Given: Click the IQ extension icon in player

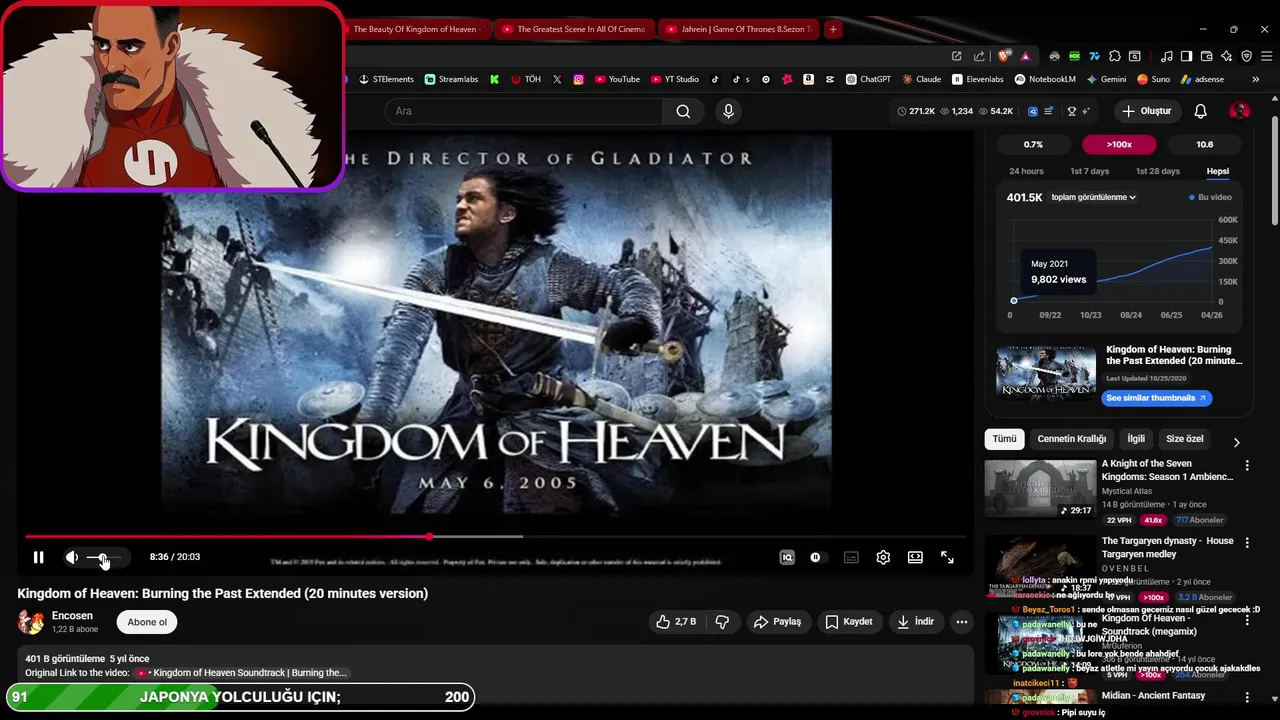Looking at the screenshot, I should pos(787,558).
